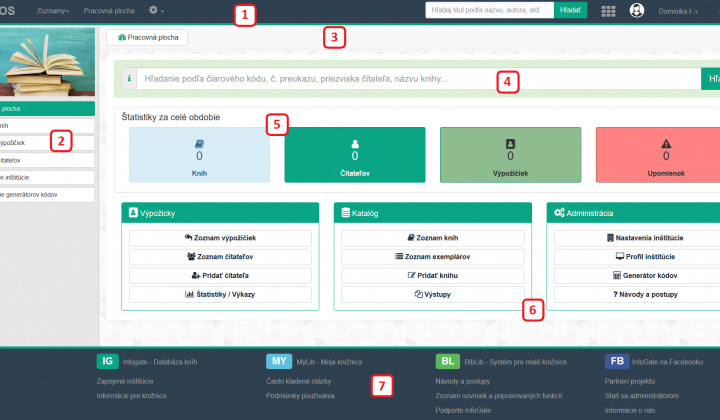Click the green Hľadať search button
This screenshot has height=420, width=720.
point(569,10)
